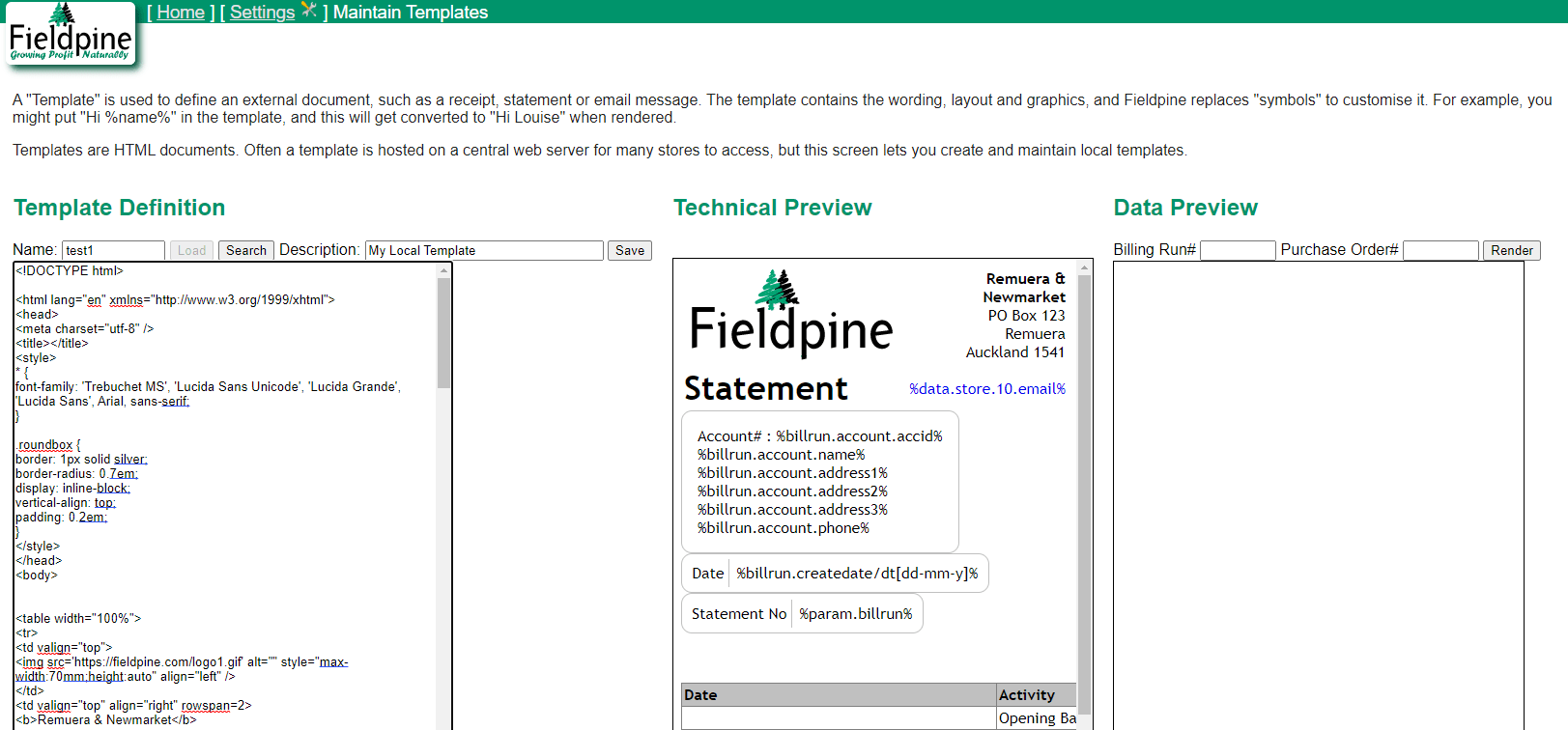Click '%billrun.account.phone%' in preview
This screenshot has height=730, width=1568.
click(x=784, y=528)
